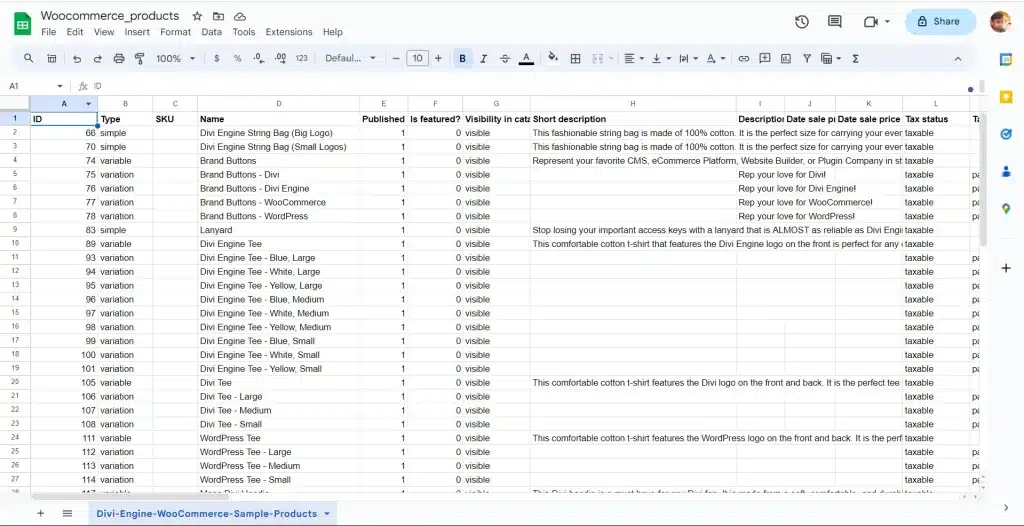Open Google Keep in side panel
The image size is (1024, 526).
pos(1006,97)
